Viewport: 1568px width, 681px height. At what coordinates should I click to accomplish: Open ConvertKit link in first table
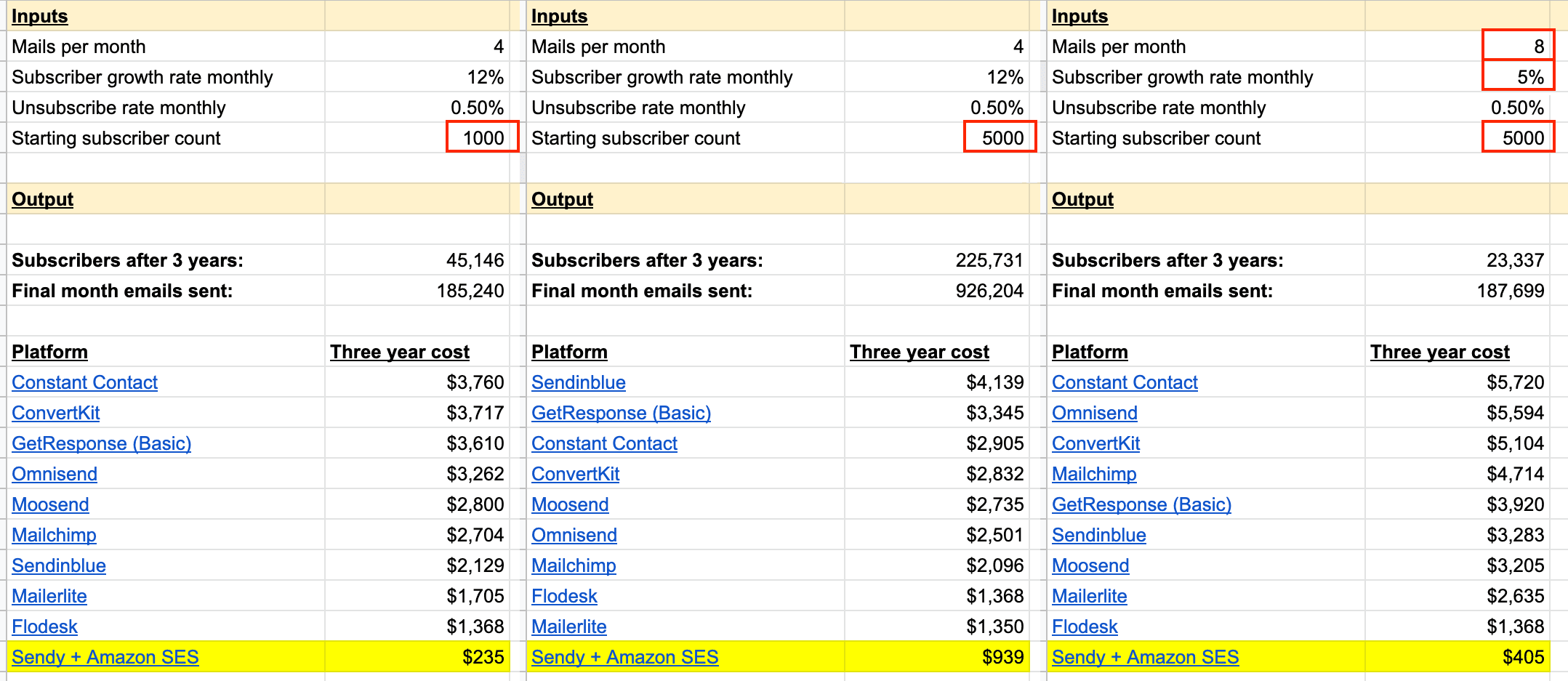[55, 413]
